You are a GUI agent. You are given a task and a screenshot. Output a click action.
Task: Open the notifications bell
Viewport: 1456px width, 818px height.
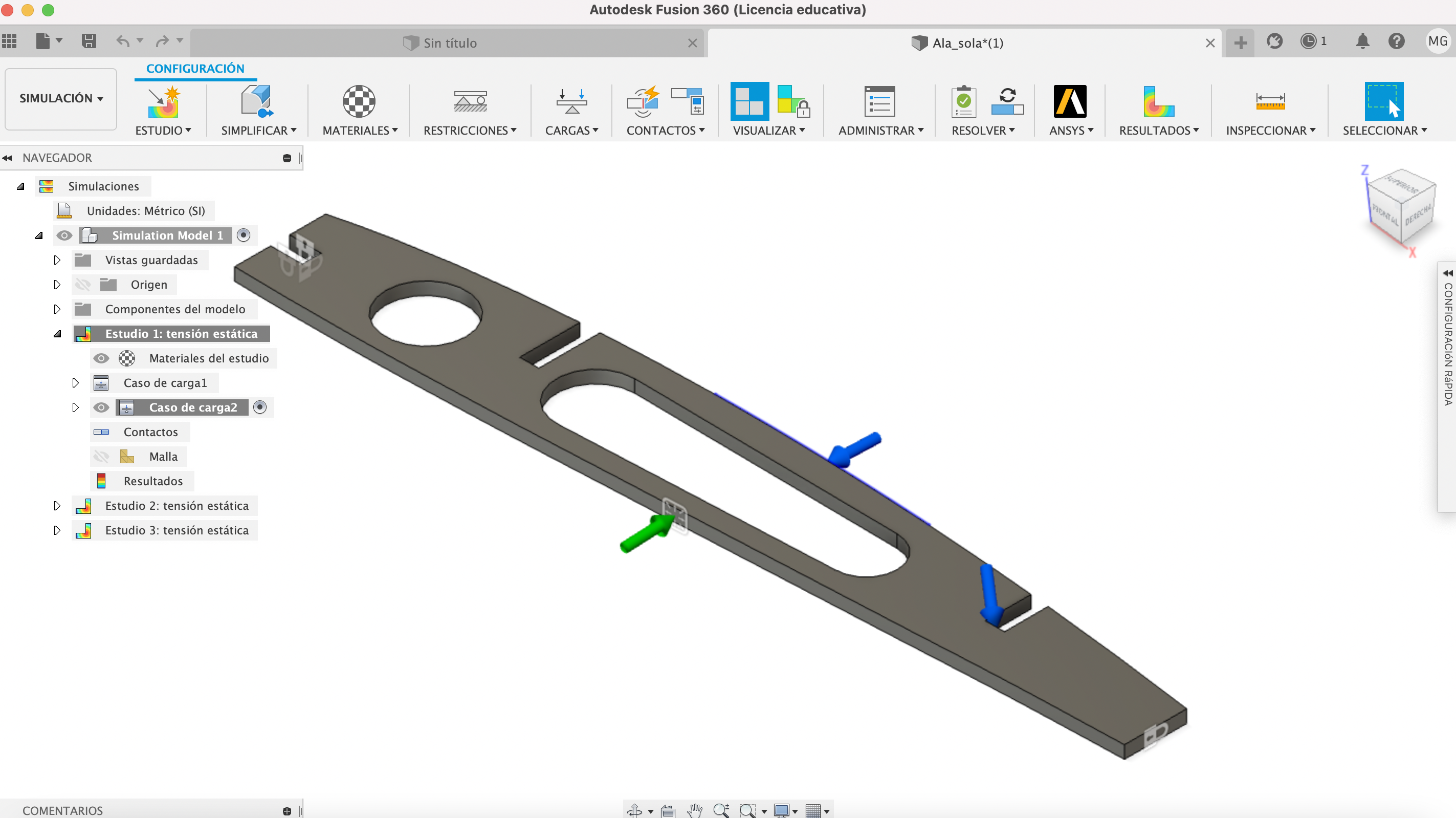(x=1362, y=41)
